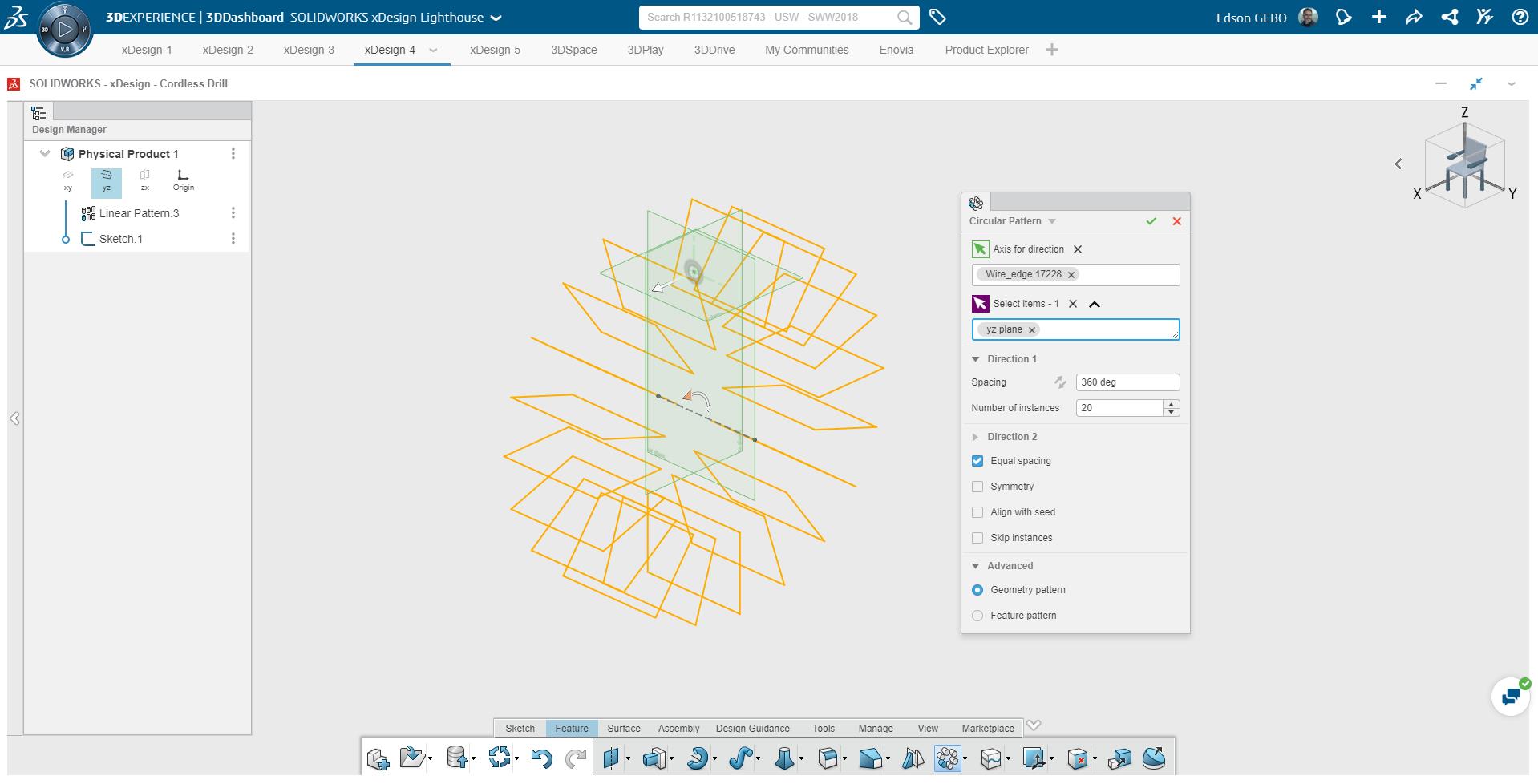The width and height of the screenshot is (1538, 784).
Task: Expand the Direction 2 section
Action: [x=976, y=437]
